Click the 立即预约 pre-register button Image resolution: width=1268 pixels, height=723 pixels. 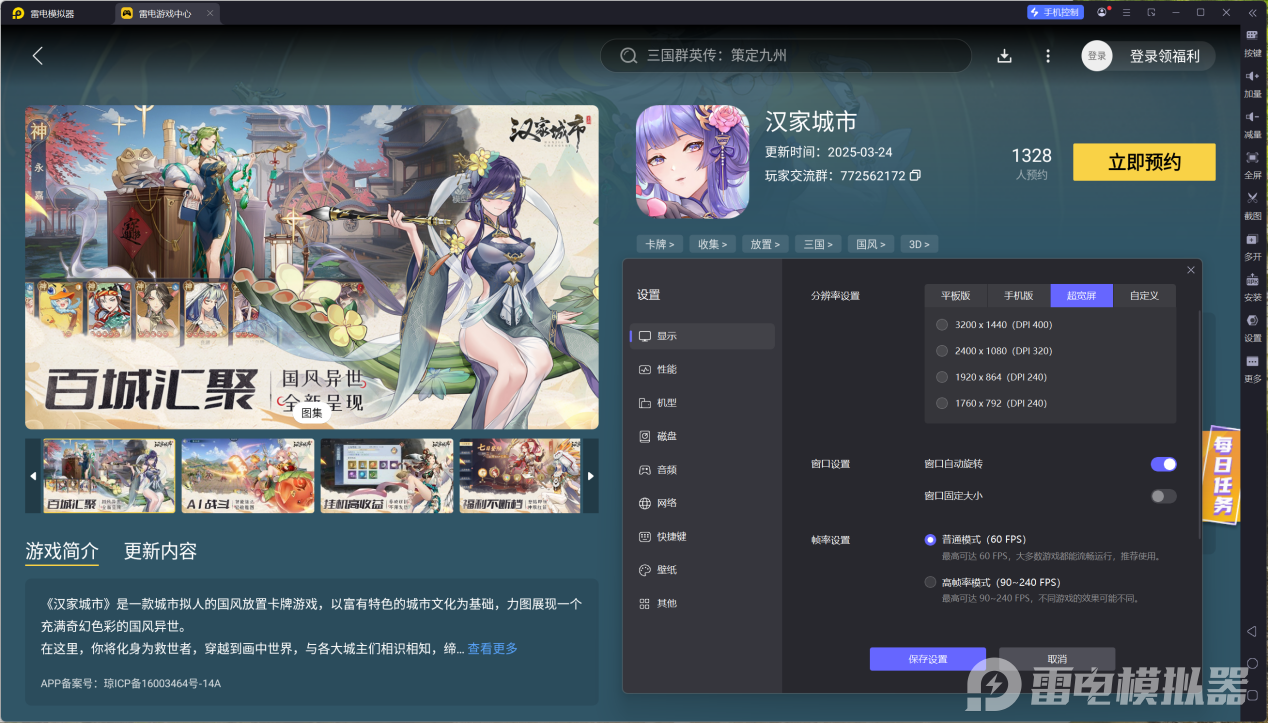pos(1143,161)
